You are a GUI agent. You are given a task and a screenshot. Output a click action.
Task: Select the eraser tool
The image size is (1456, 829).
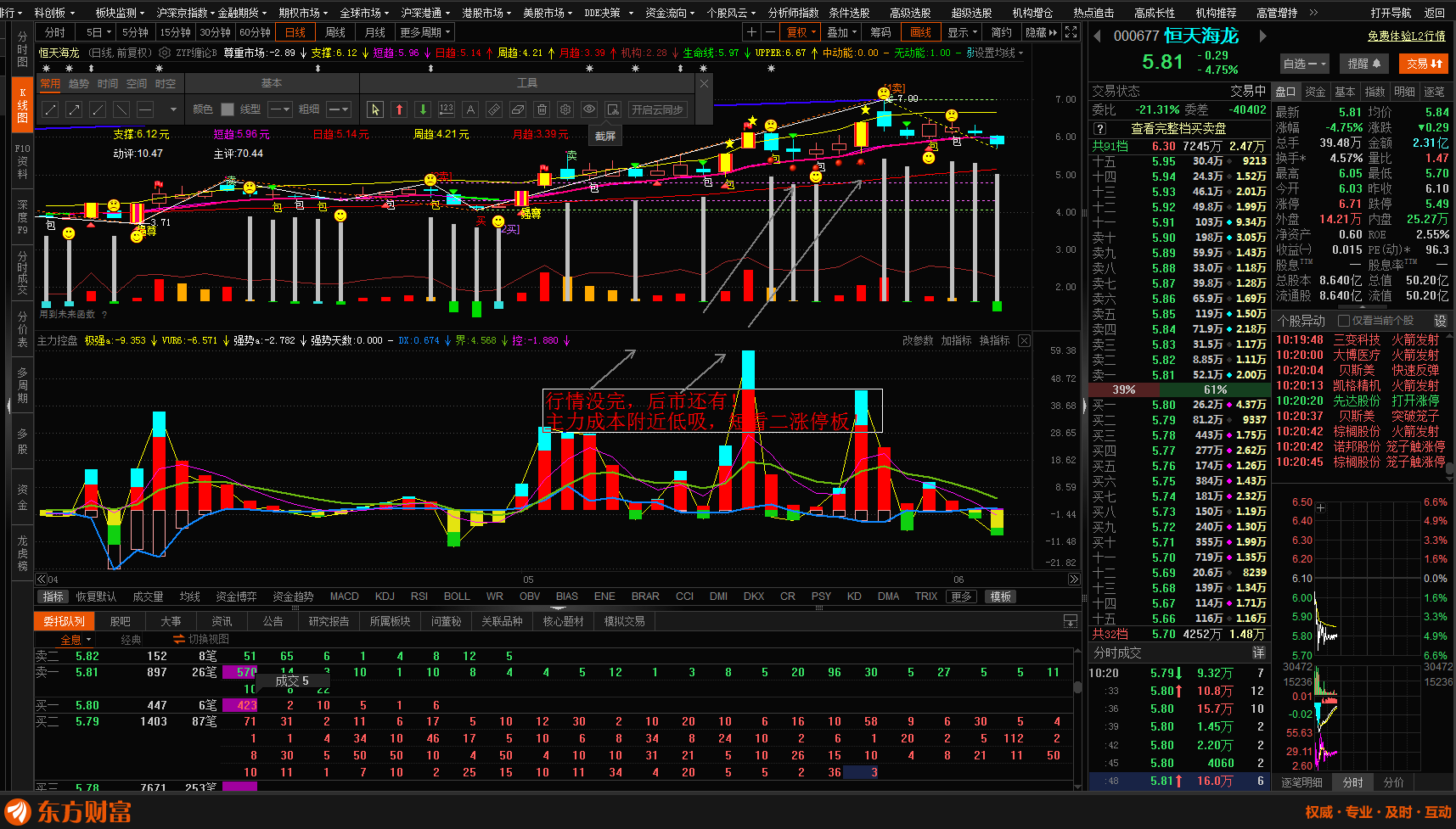(x=518, y=109)
